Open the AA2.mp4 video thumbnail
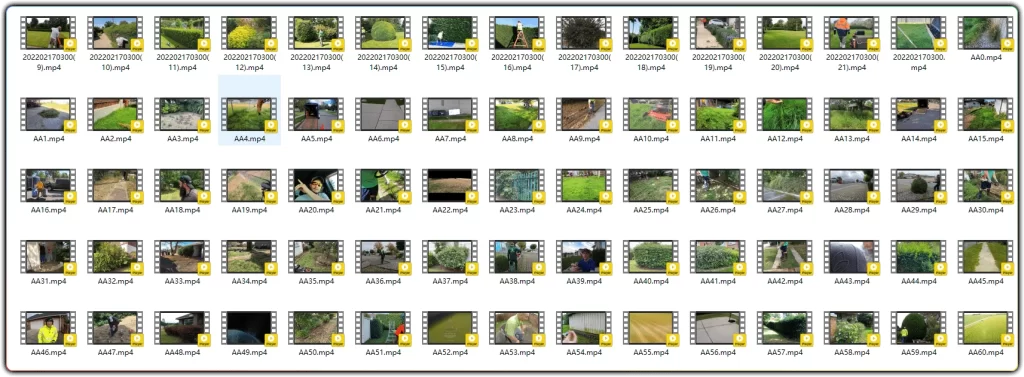 point(116,115)
